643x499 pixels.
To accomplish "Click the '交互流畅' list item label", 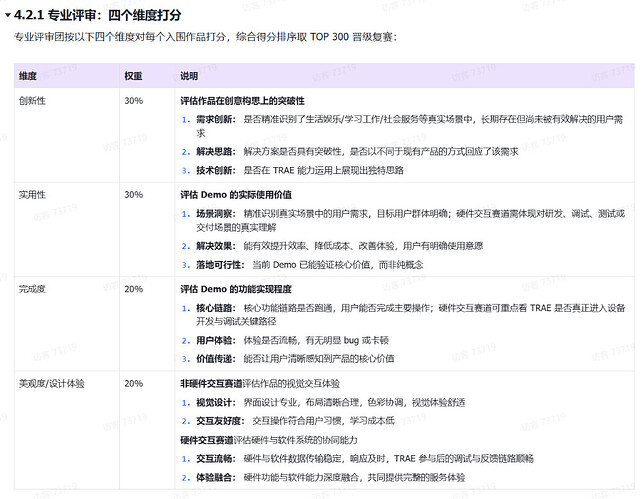I will 216,458.
